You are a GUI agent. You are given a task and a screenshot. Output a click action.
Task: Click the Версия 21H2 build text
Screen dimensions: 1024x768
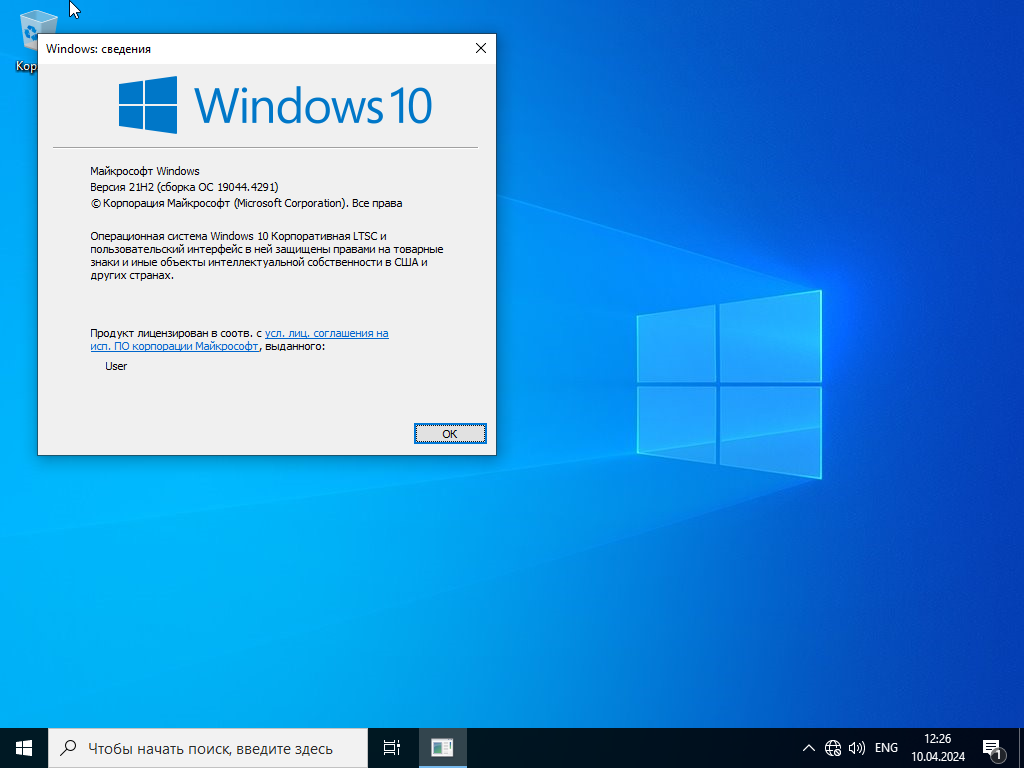(x=184, y=187)
